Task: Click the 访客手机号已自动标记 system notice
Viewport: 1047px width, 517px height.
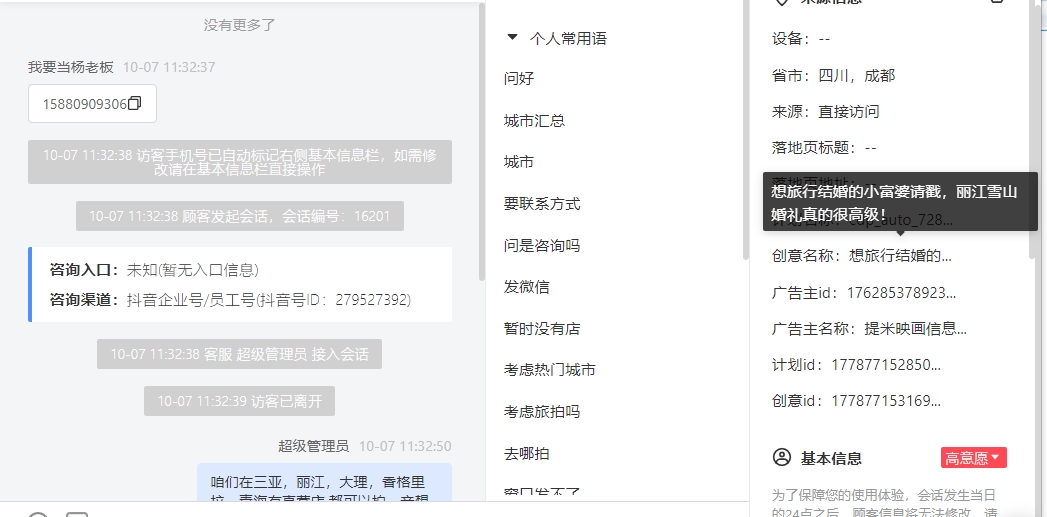Action: point(240,162)
